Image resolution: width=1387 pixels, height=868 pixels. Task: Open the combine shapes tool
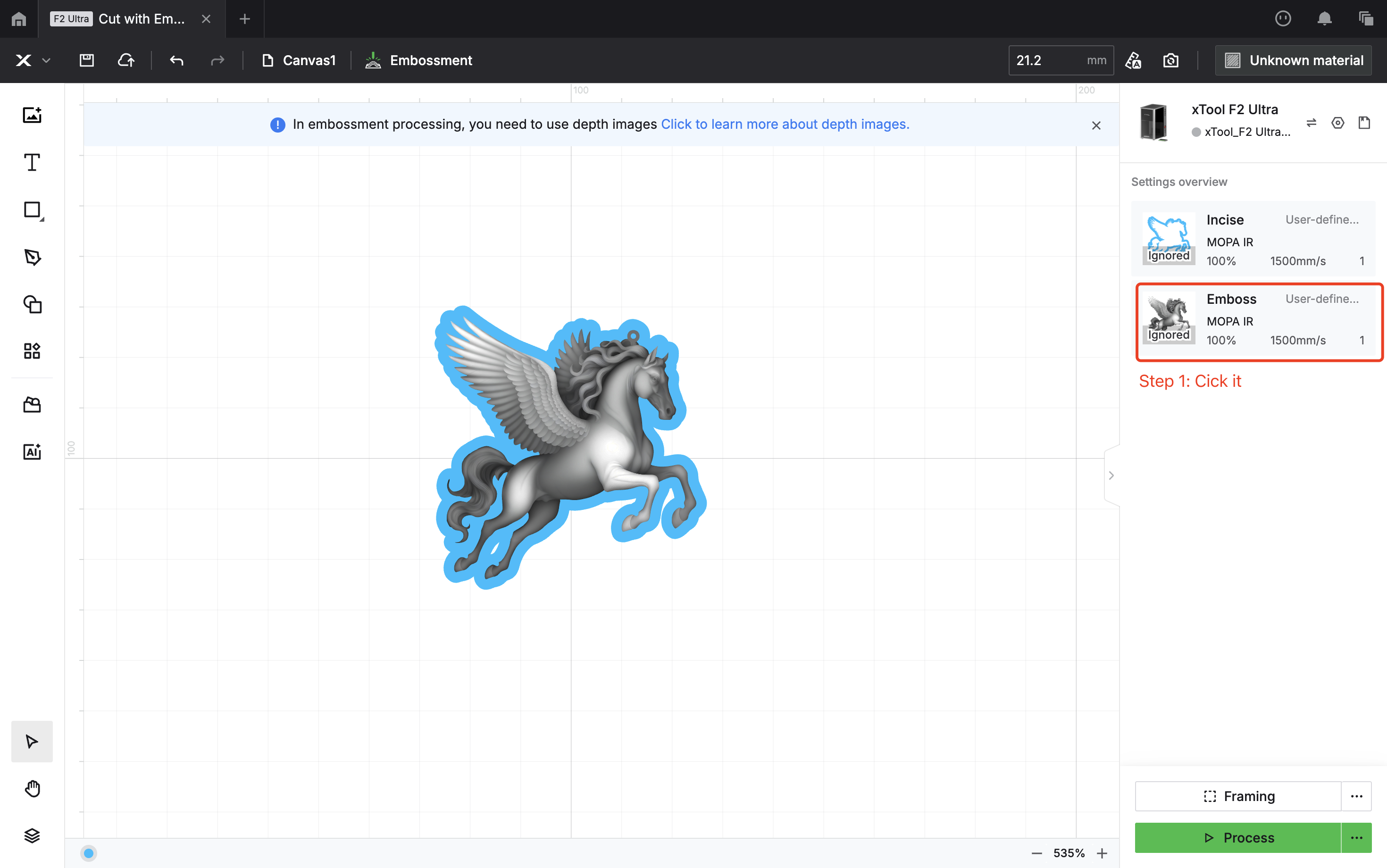pyautogui.click(x=32, y=304)
